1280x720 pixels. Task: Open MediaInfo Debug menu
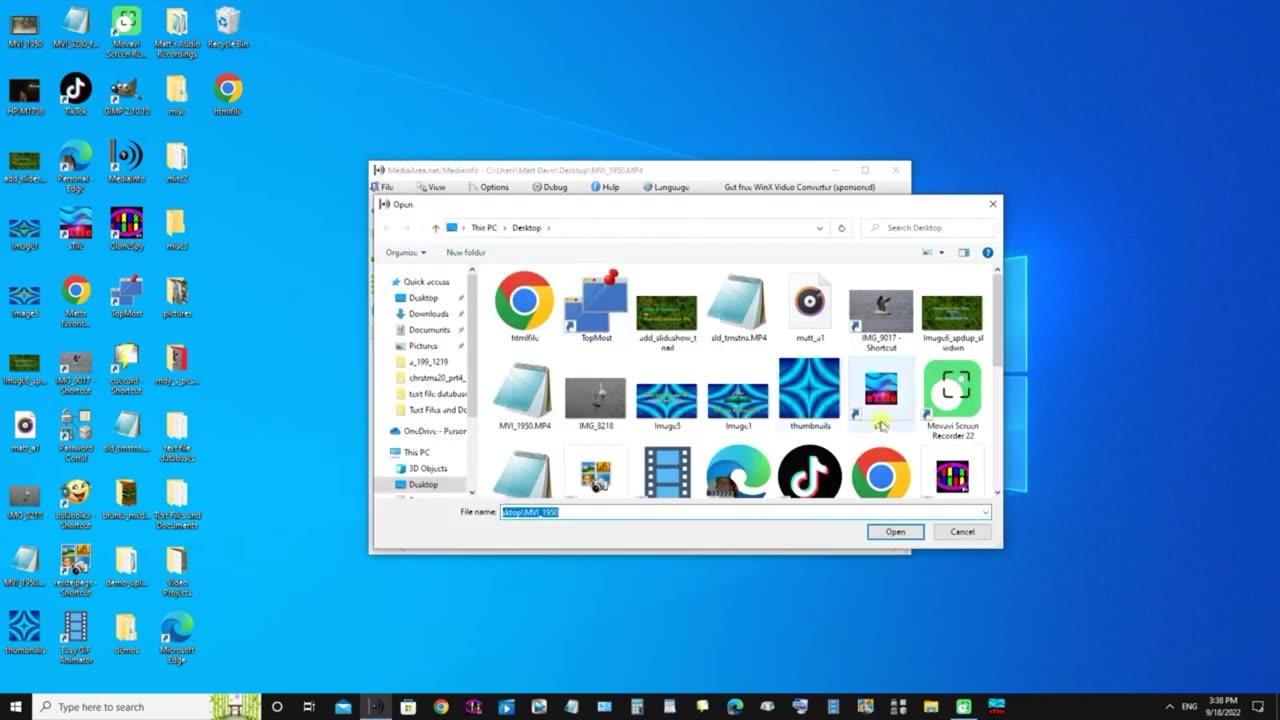pyautogui.click(x=550, y=187)
